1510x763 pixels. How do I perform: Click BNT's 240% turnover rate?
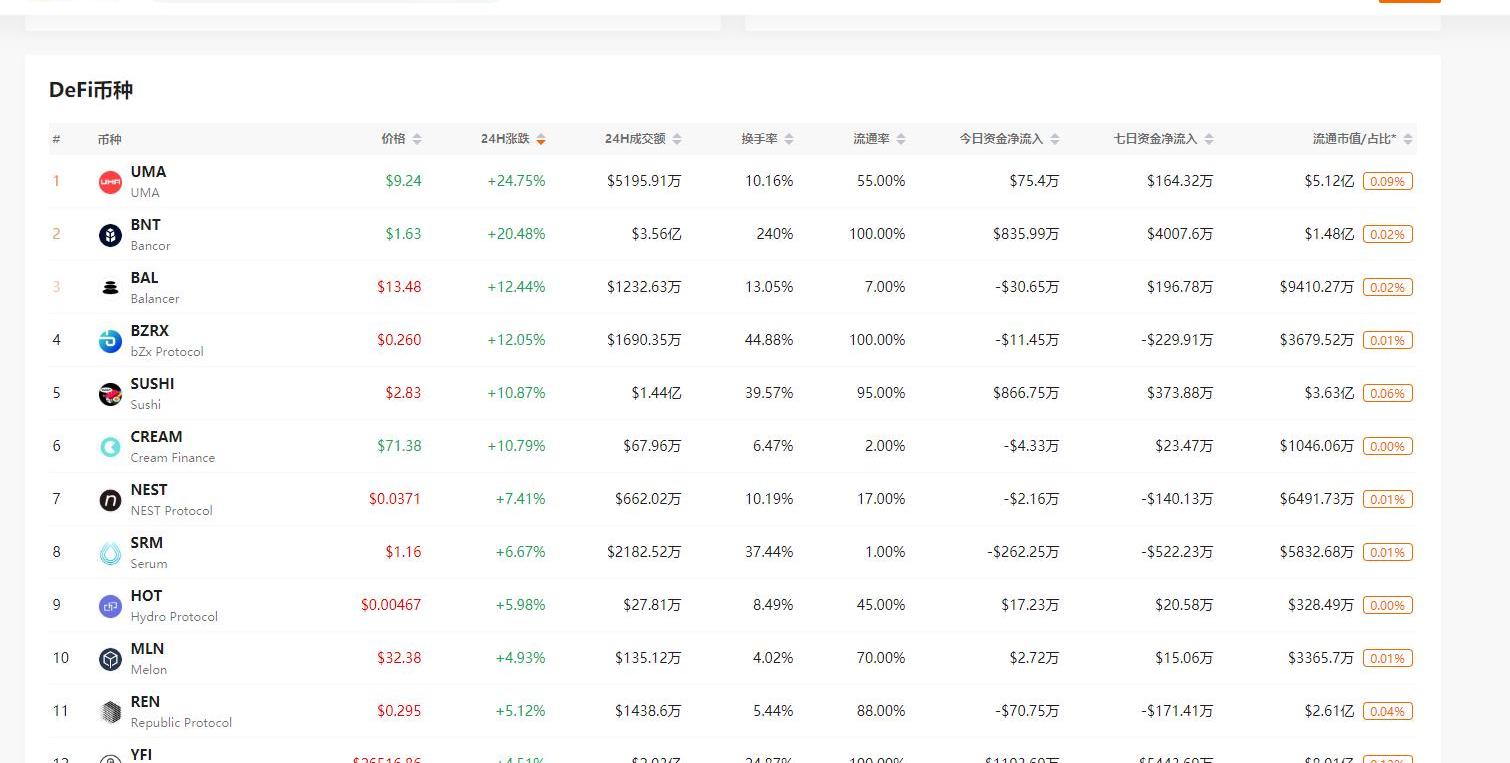click(x=774, y=234)
